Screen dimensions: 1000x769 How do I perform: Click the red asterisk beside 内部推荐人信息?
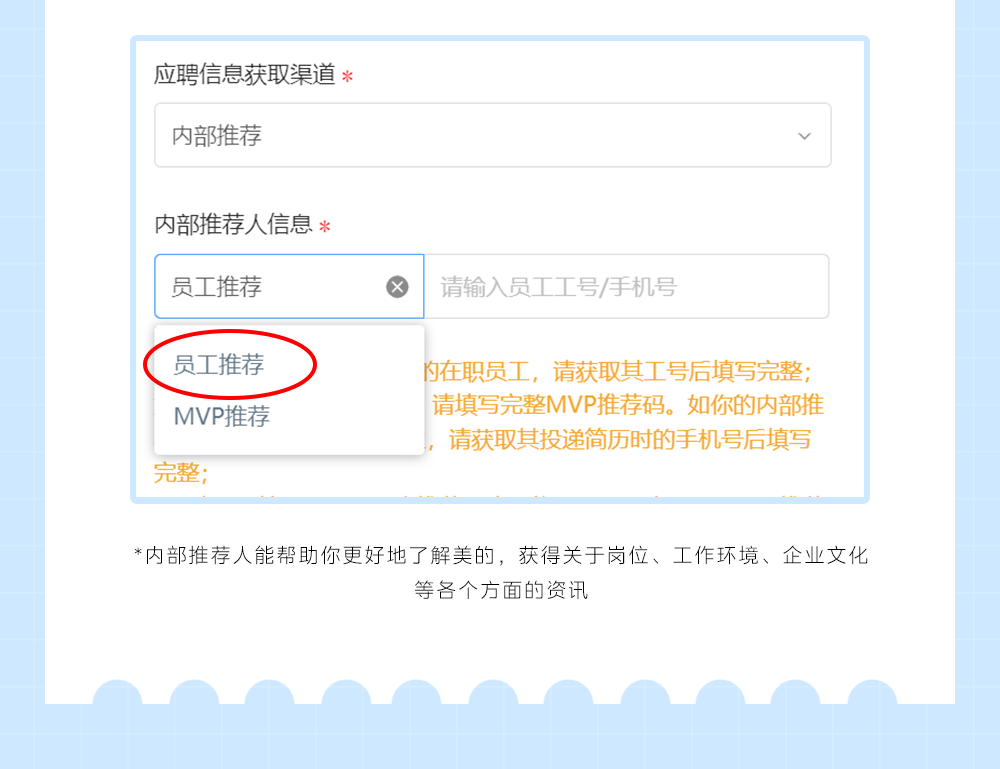[x=325, y=226]
